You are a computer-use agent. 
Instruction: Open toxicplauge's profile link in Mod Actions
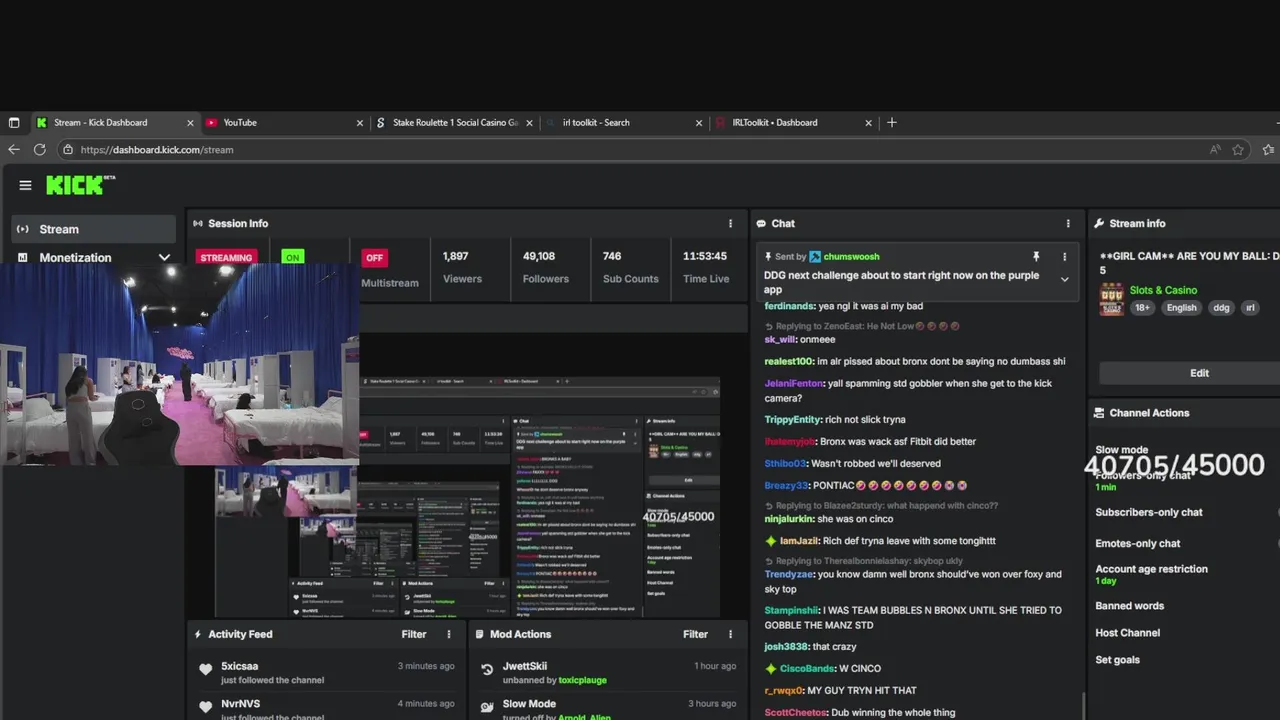coord(582,680)
